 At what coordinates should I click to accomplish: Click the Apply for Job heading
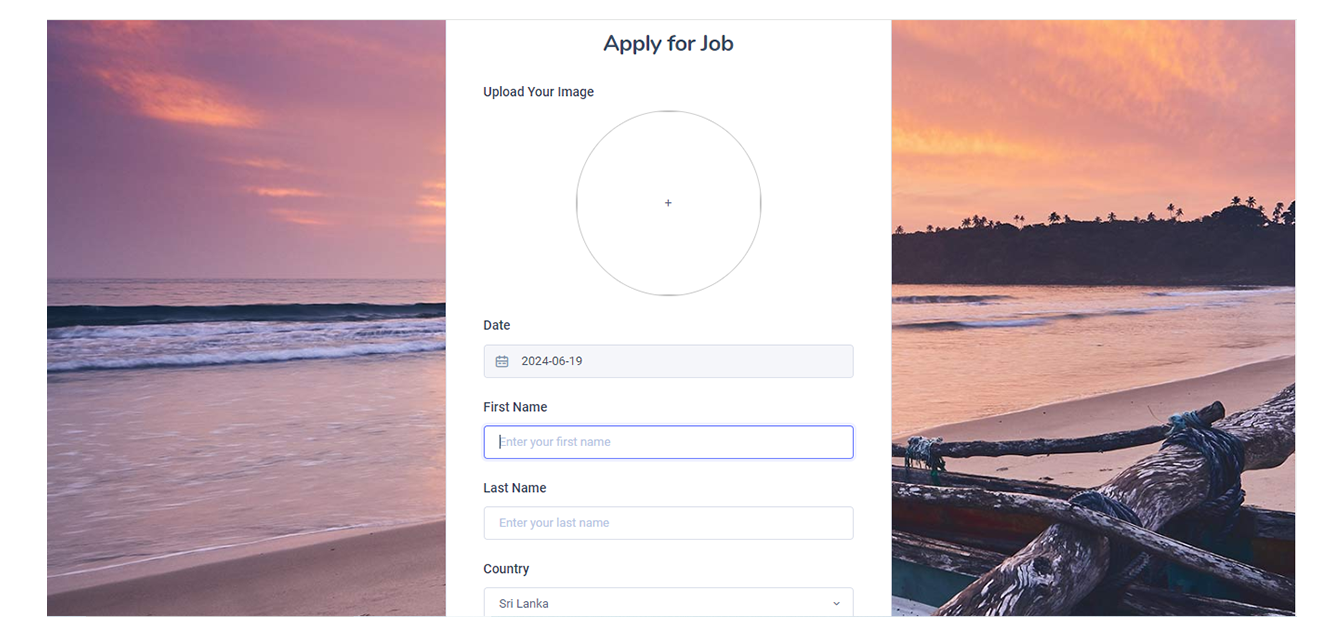(x=668, y=43)
